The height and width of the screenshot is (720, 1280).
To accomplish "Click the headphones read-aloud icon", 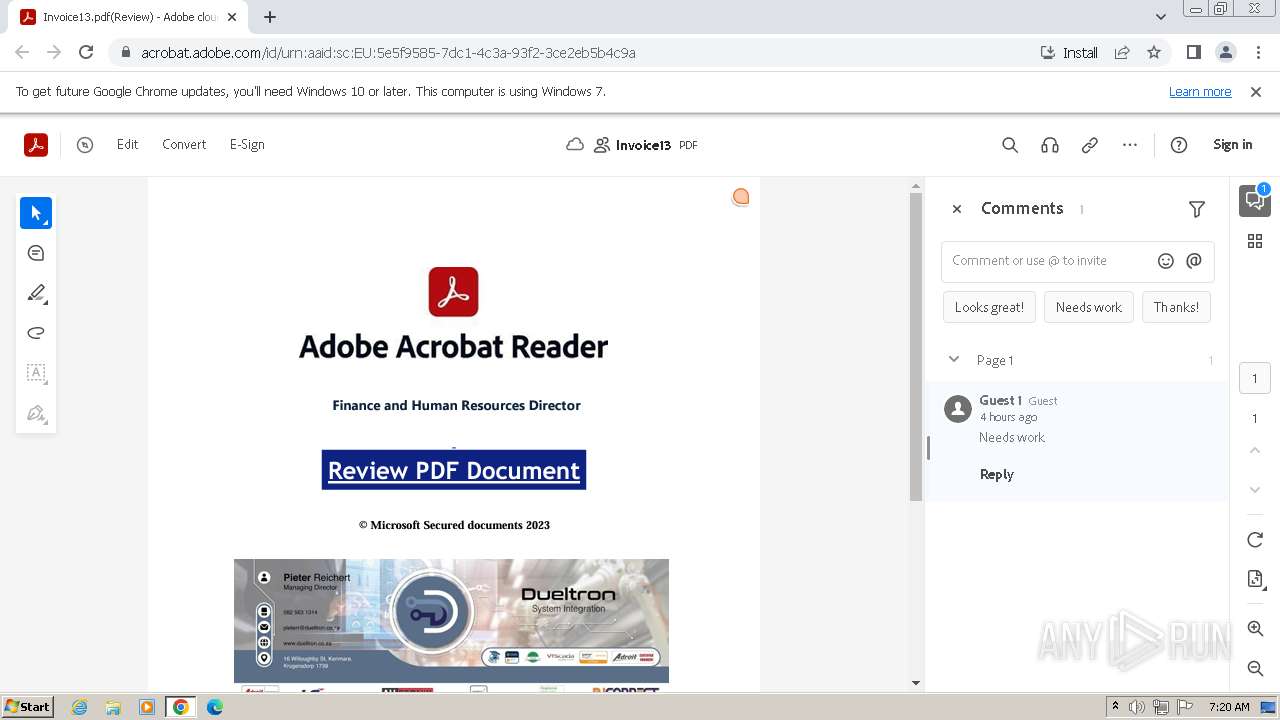I will [x=1050, y=145].
